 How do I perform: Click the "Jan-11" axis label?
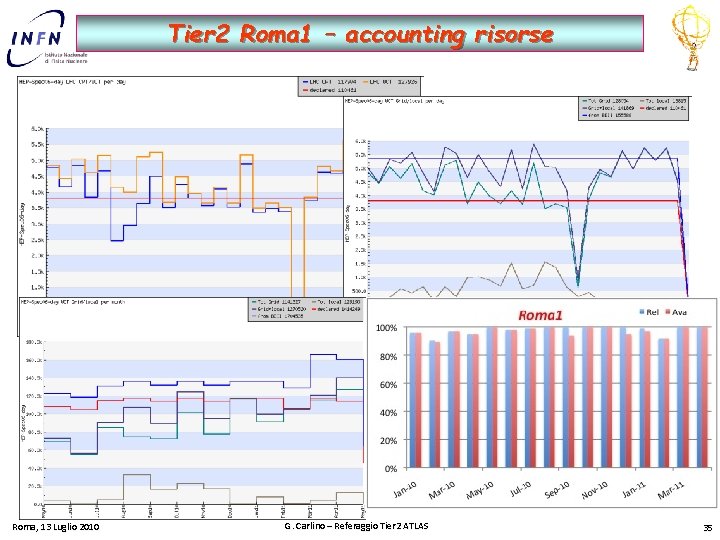point(635,489)
